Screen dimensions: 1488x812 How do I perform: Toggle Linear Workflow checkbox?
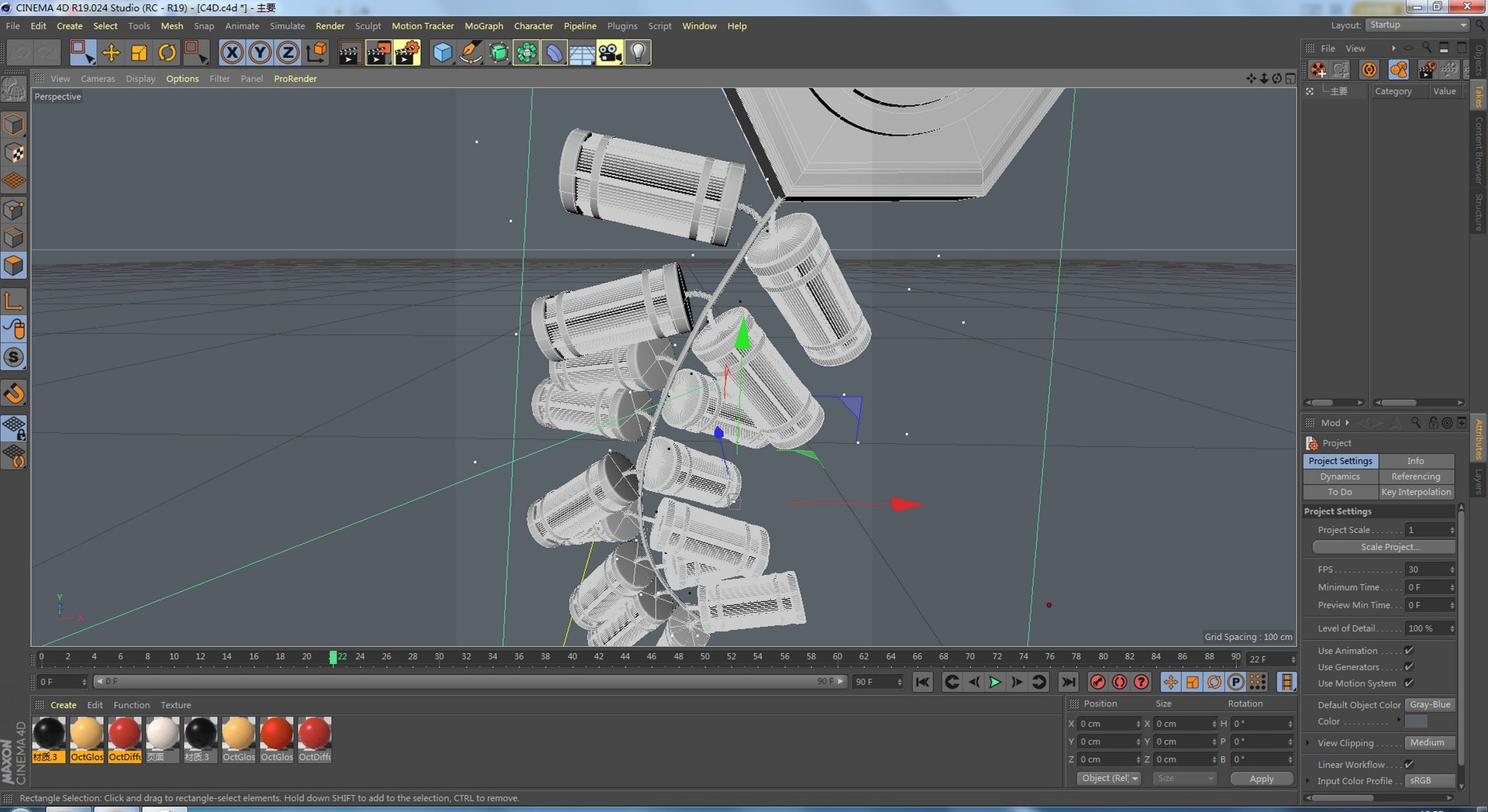pyautogui.click(x=1409, y=765)
